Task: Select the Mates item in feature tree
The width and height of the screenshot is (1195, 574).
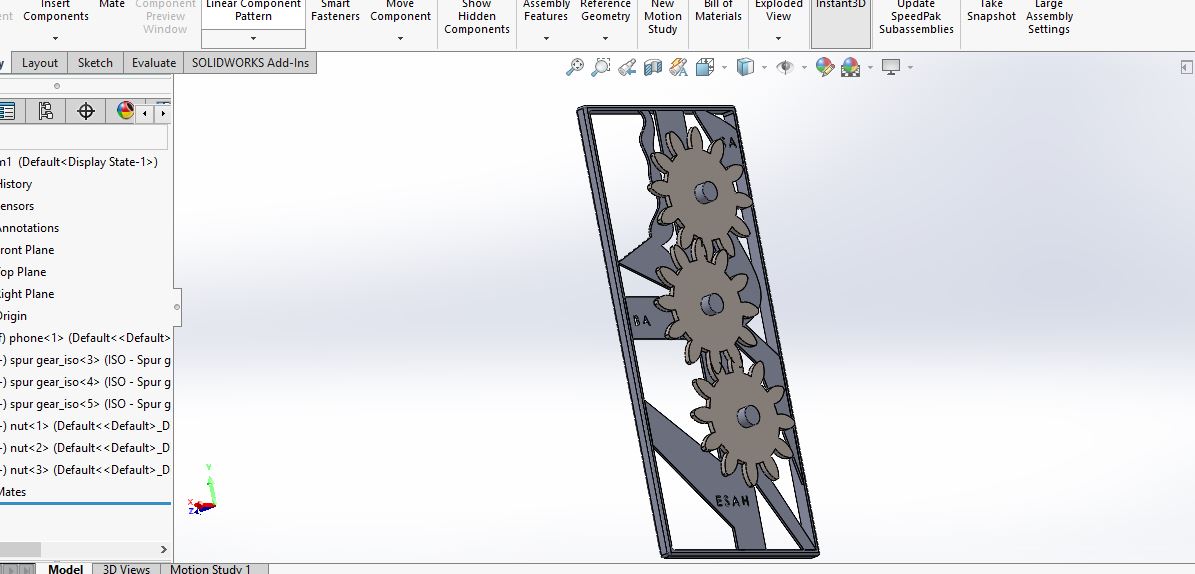Action: click(x=13, y=491)
